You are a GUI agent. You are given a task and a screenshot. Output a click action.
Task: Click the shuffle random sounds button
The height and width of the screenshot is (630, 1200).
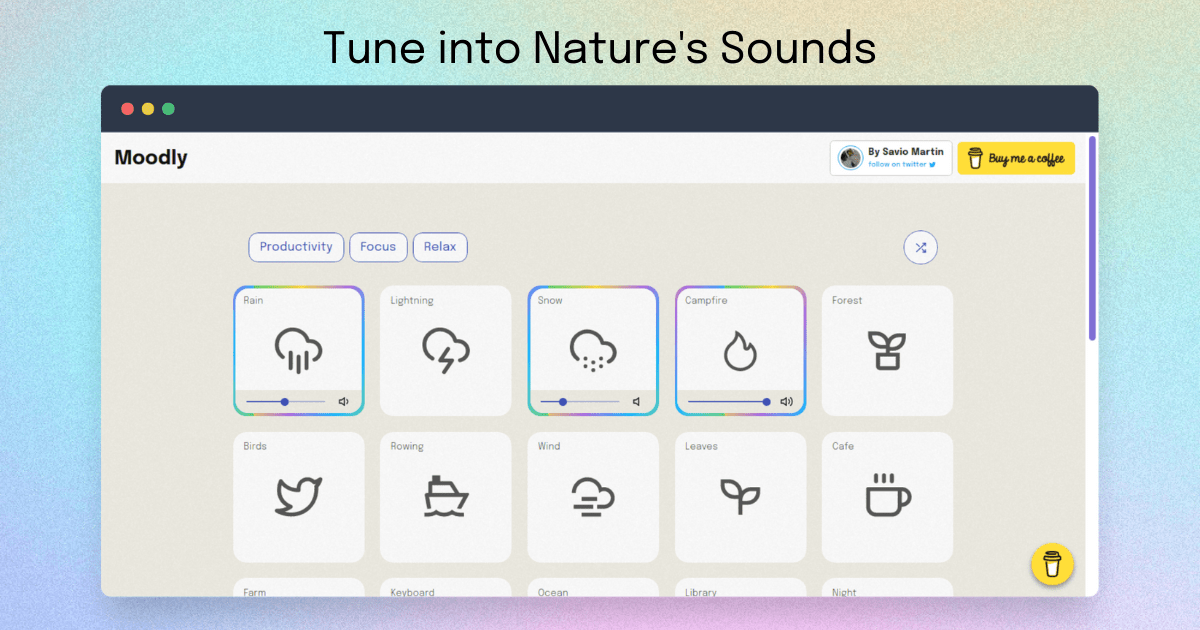(x=920, y=248)
